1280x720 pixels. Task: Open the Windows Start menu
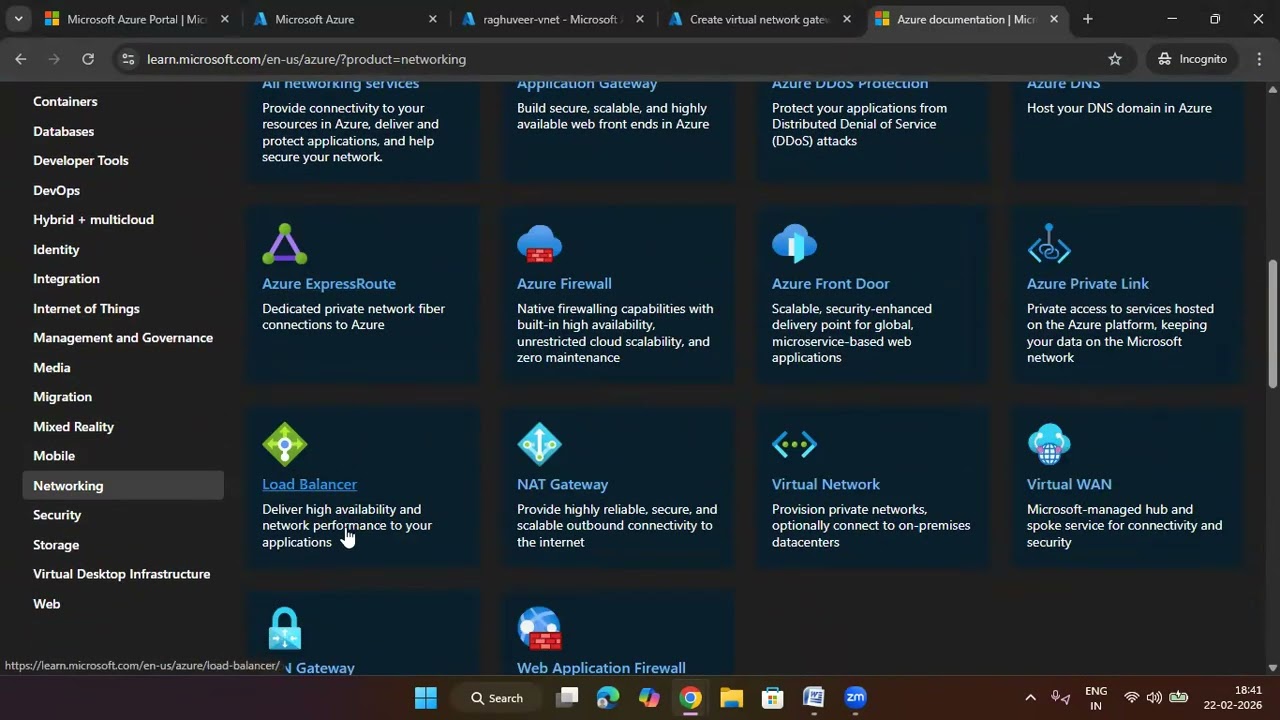pyautogui.click(x=425, y=698)
